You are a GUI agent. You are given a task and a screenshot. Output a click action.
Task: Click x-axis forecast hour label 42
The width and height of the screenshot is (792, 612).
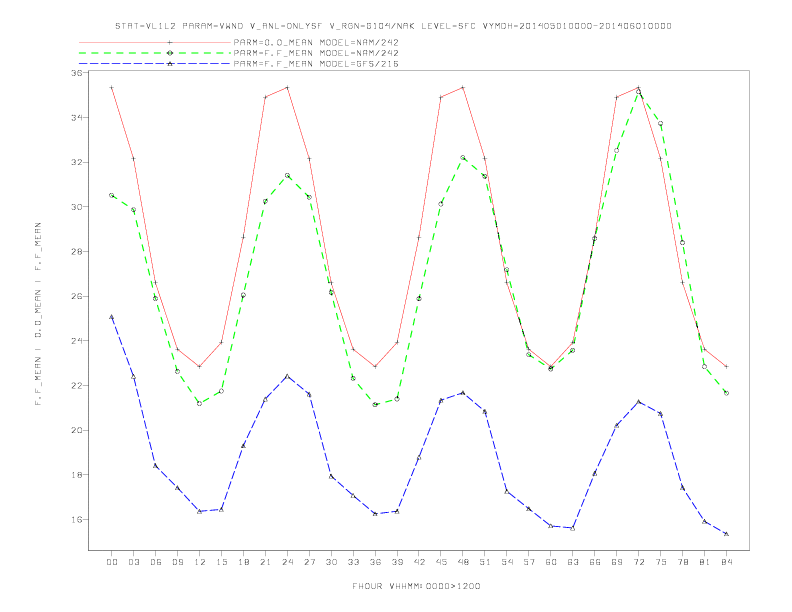click(x=419, y=562)
